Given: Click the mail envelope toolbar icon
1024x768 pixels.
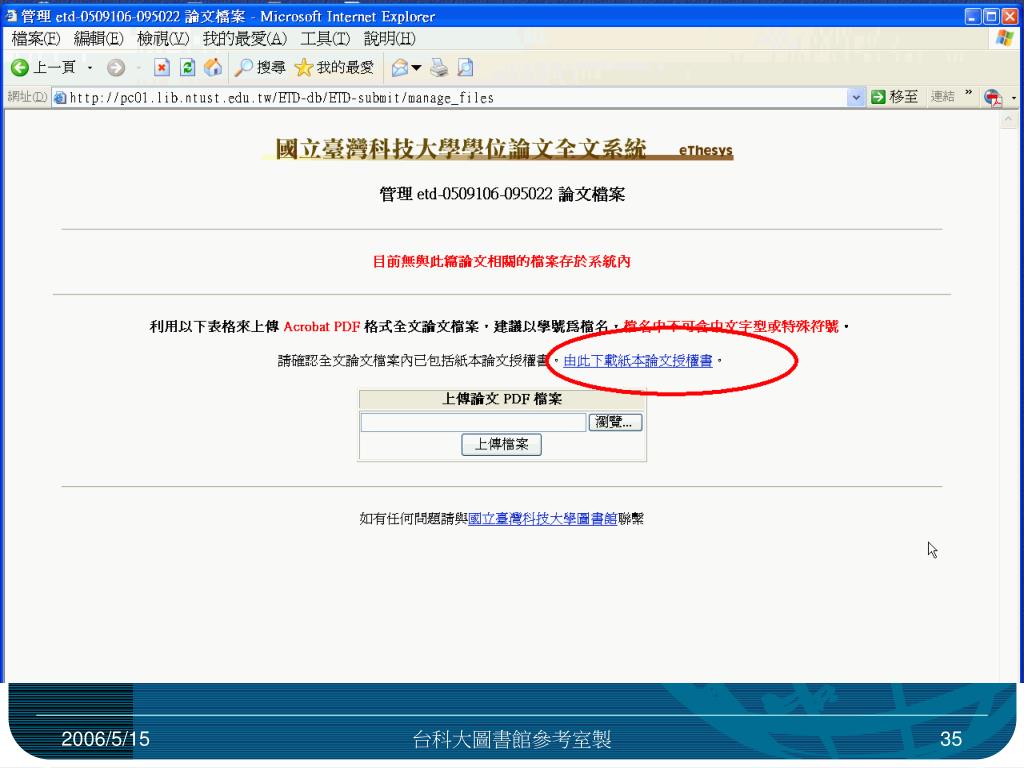Looking at the screenshot, I should 399,67.
